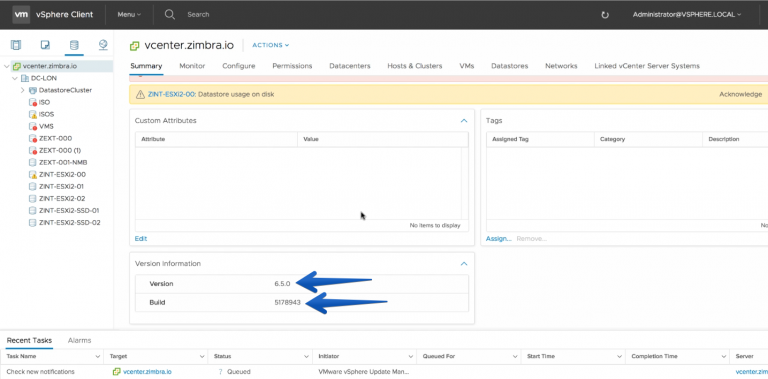Switch to the Configure tab

239,66
